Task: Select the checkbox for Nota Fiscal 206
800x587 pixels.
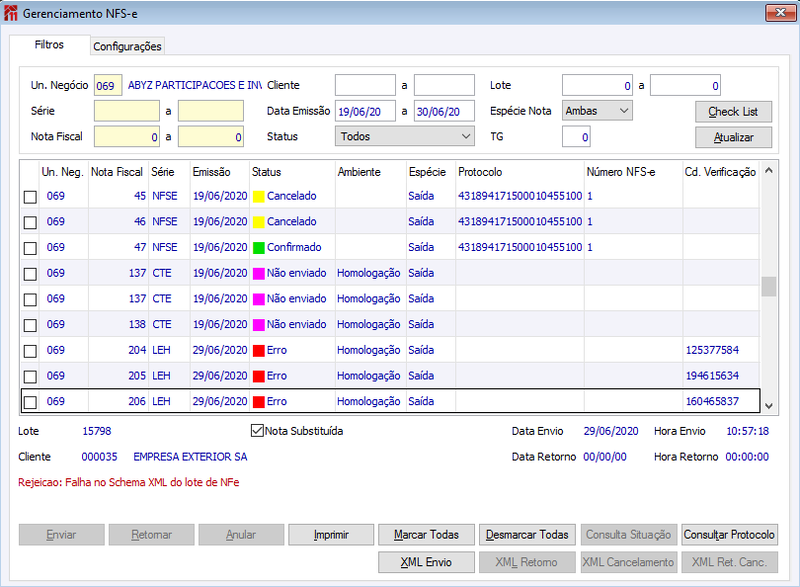Action: [30, 402]
